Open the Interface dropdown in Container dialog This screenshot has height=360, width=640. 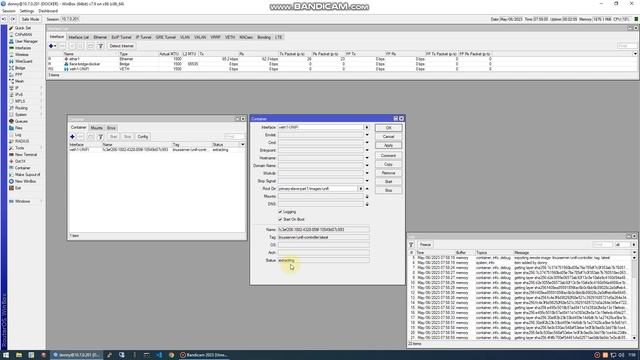(367, 127)
